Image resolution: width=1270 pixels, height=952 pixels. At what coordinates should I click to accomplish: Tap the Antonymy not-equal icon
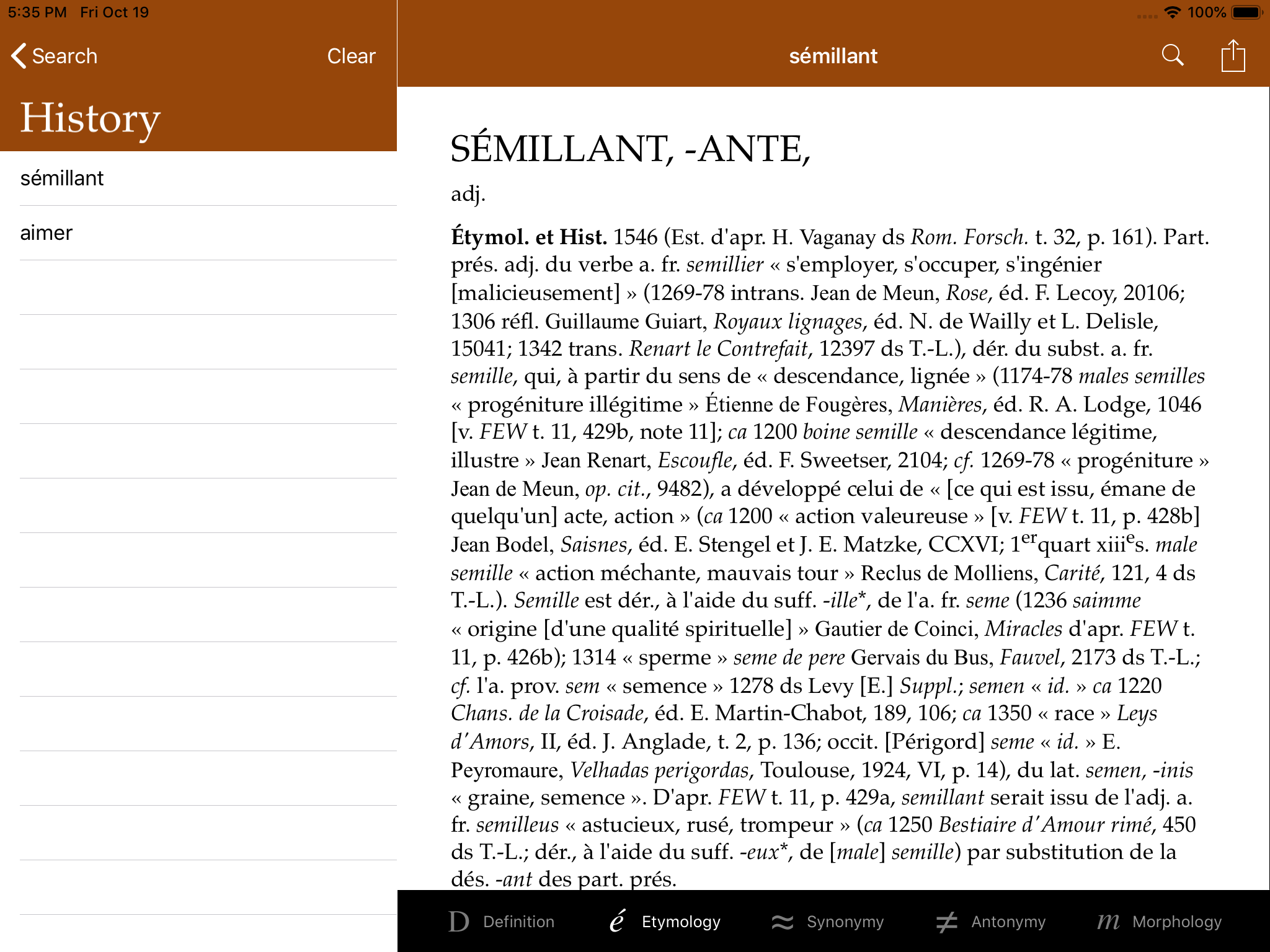(x=947, y=922)
